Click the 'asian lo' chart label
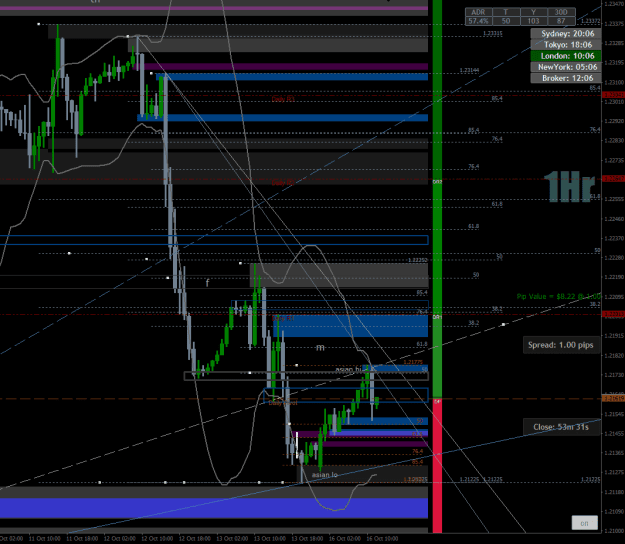Screen dimensions: 625x544 point(324,475)
